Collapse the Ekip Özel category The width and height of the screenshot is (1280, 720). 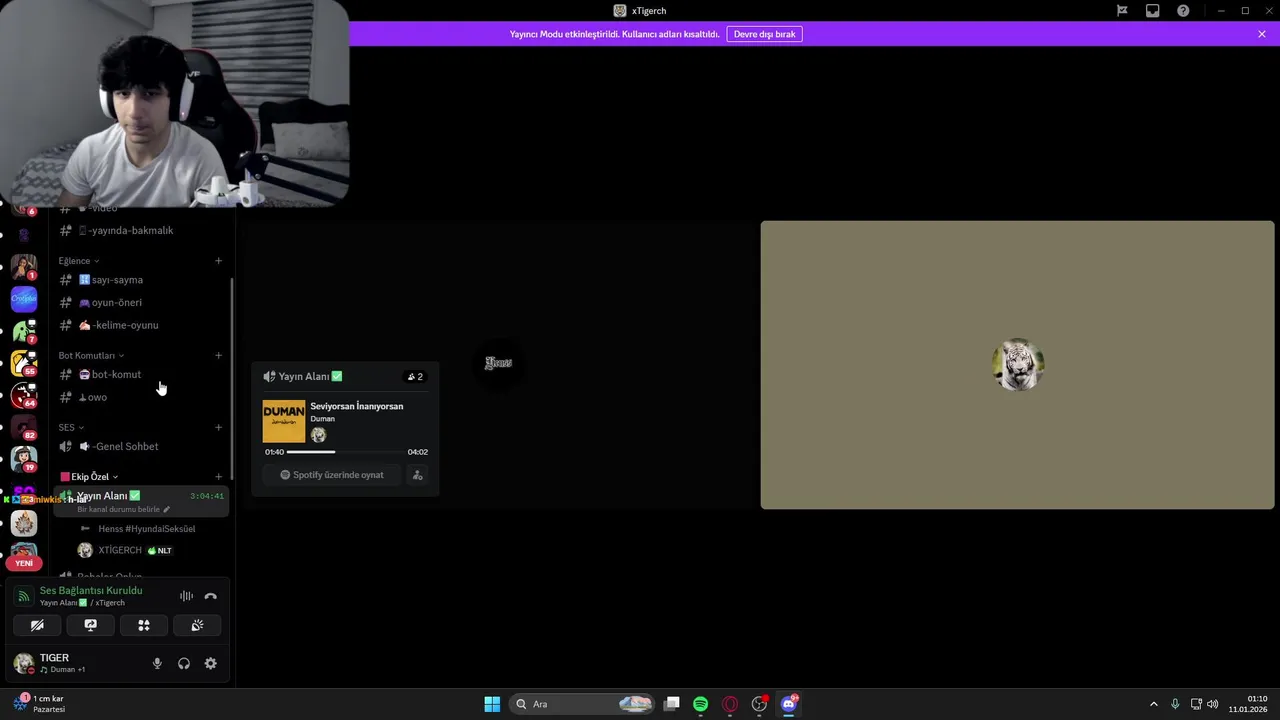click(90, 477)
